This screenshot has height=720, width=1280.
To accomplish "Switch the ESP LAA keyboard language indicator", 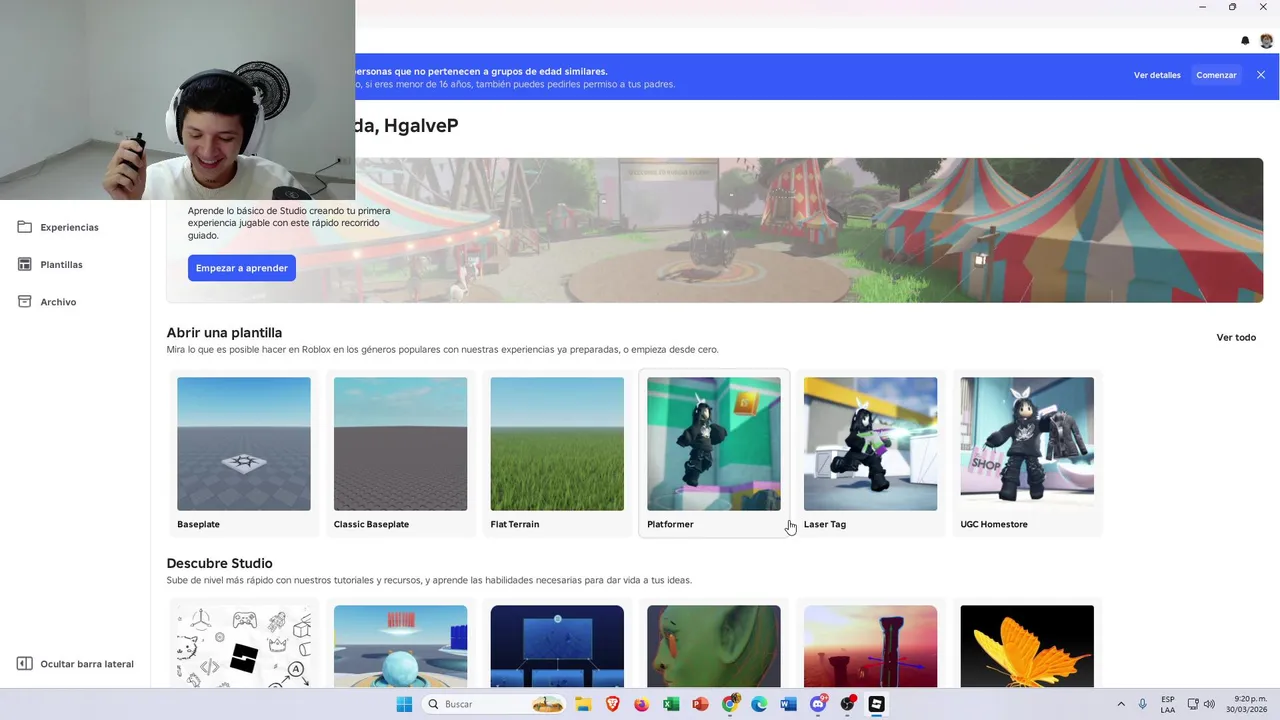I will [1168, 704].
